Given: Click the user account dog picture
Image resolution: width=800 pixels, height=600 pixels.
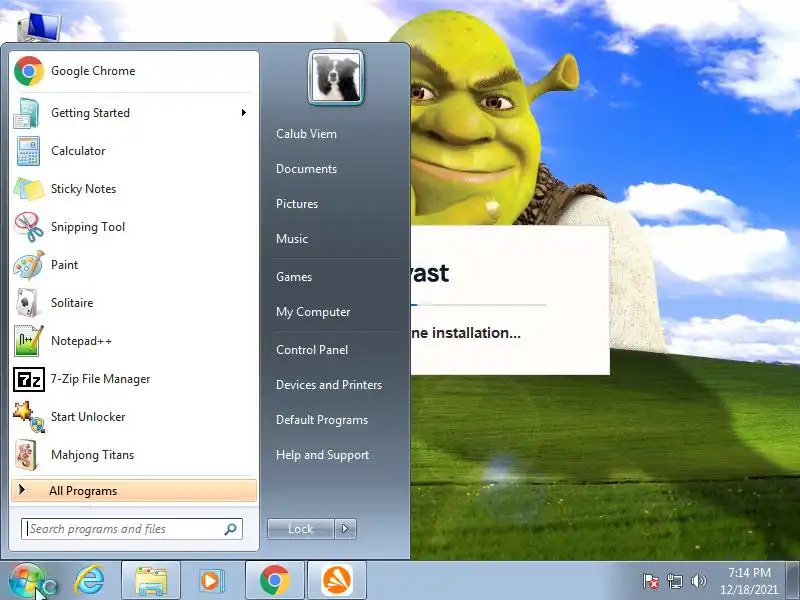Looking at the screenshot, I should 336,78.
